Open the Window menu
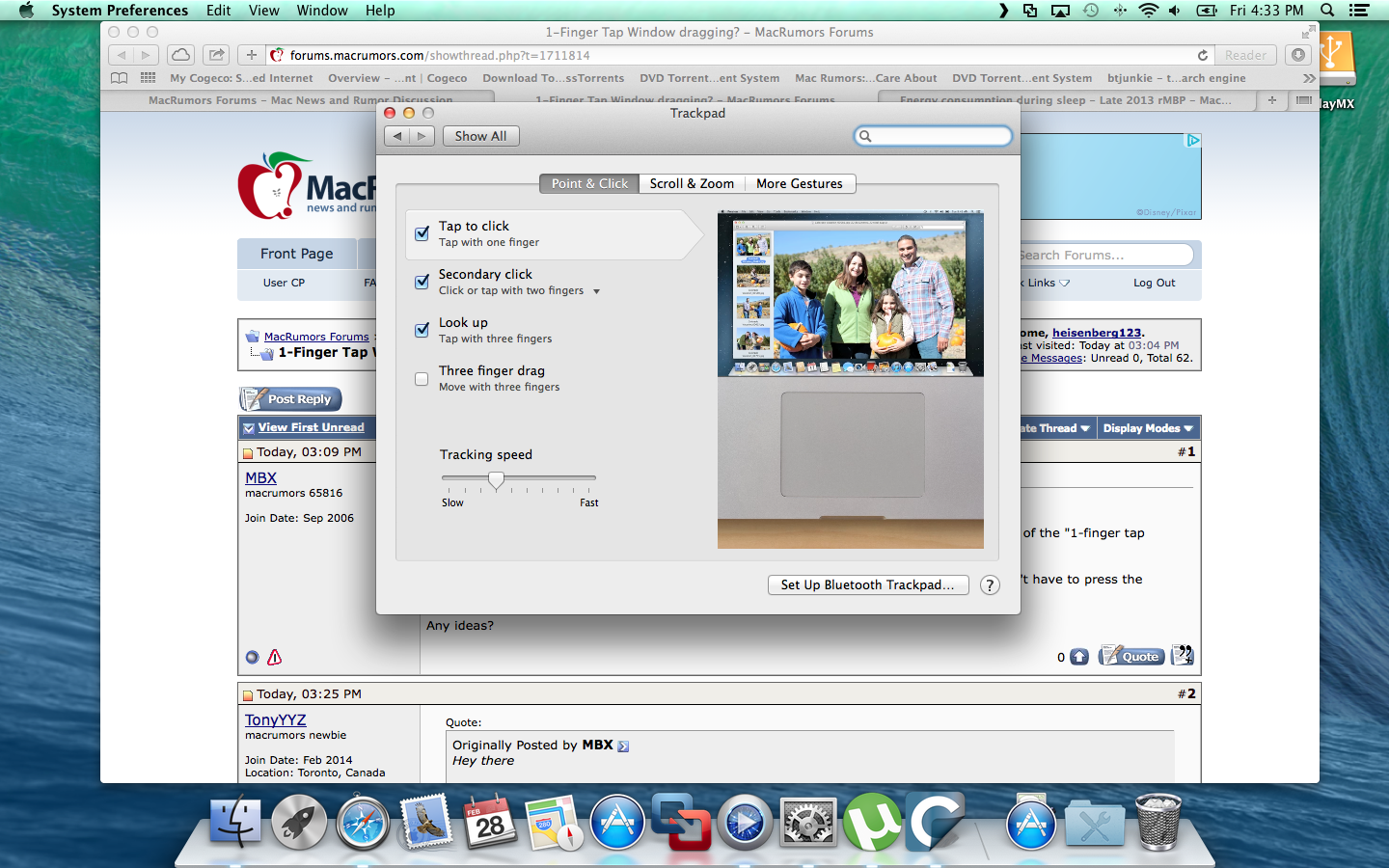 322,11
